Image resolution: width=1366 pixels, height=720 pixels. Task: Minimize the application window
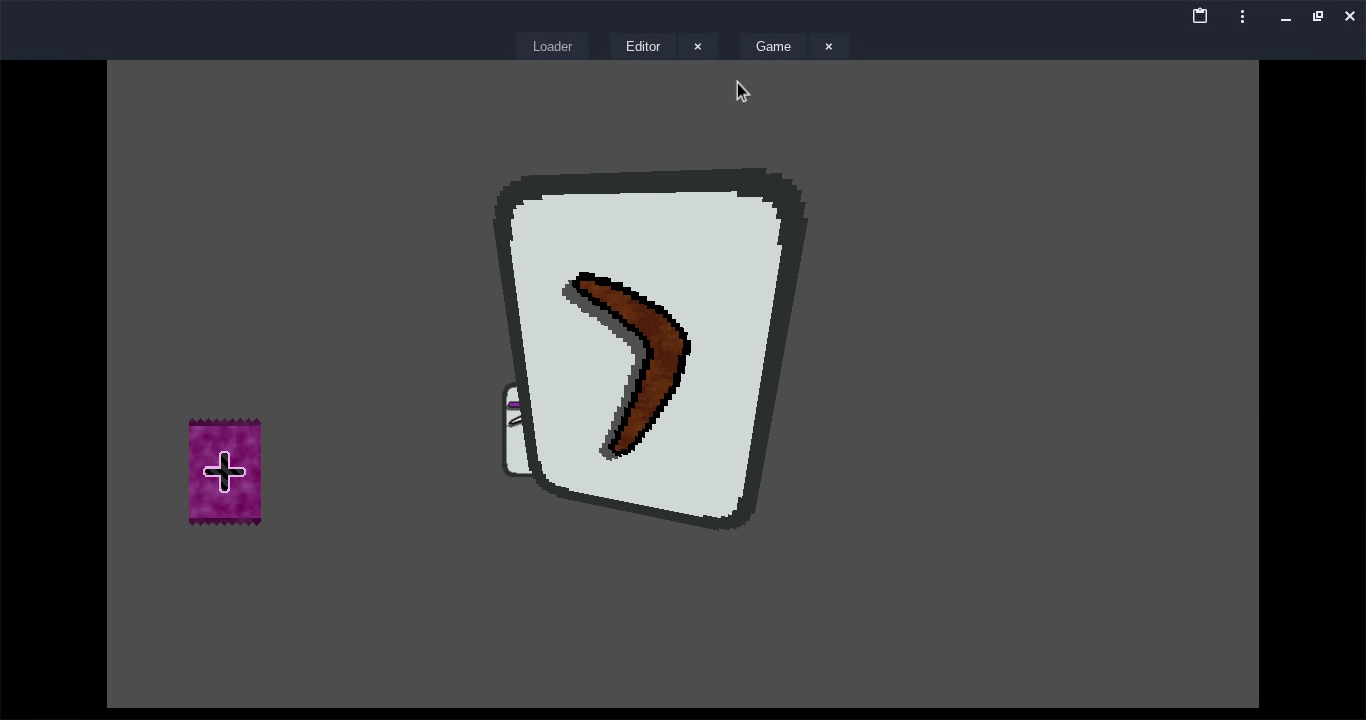[1286, 16]
